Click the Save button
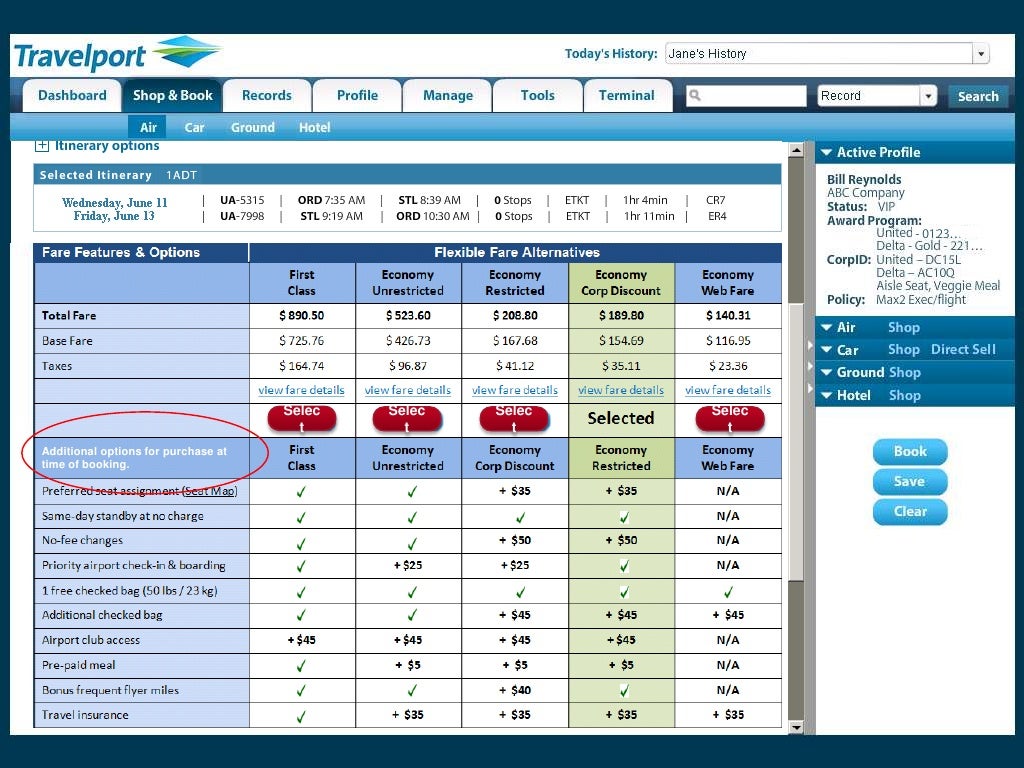 click(x=910, y=481)
